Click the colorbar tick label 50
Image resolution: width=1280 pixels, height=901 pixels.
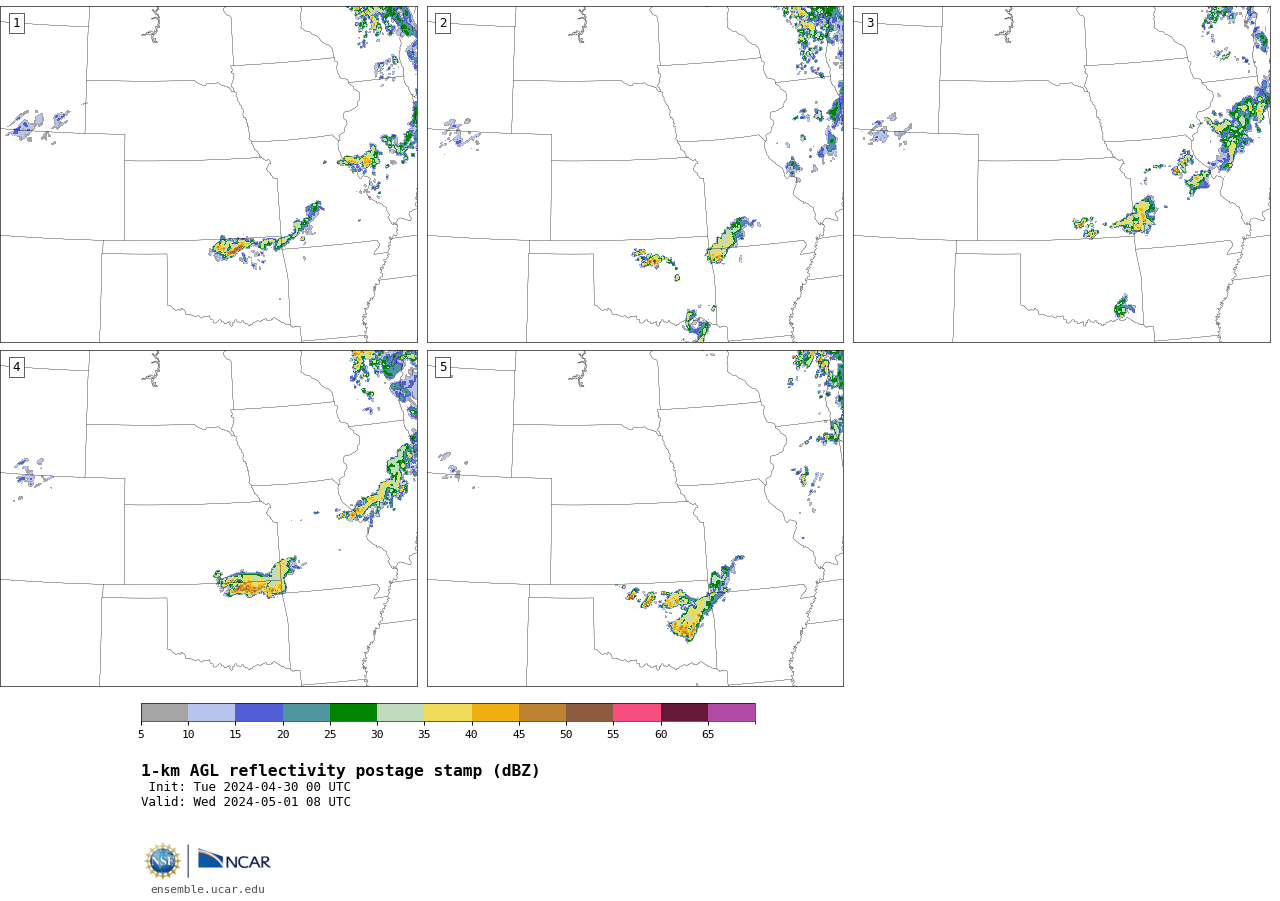coord(566,734)
